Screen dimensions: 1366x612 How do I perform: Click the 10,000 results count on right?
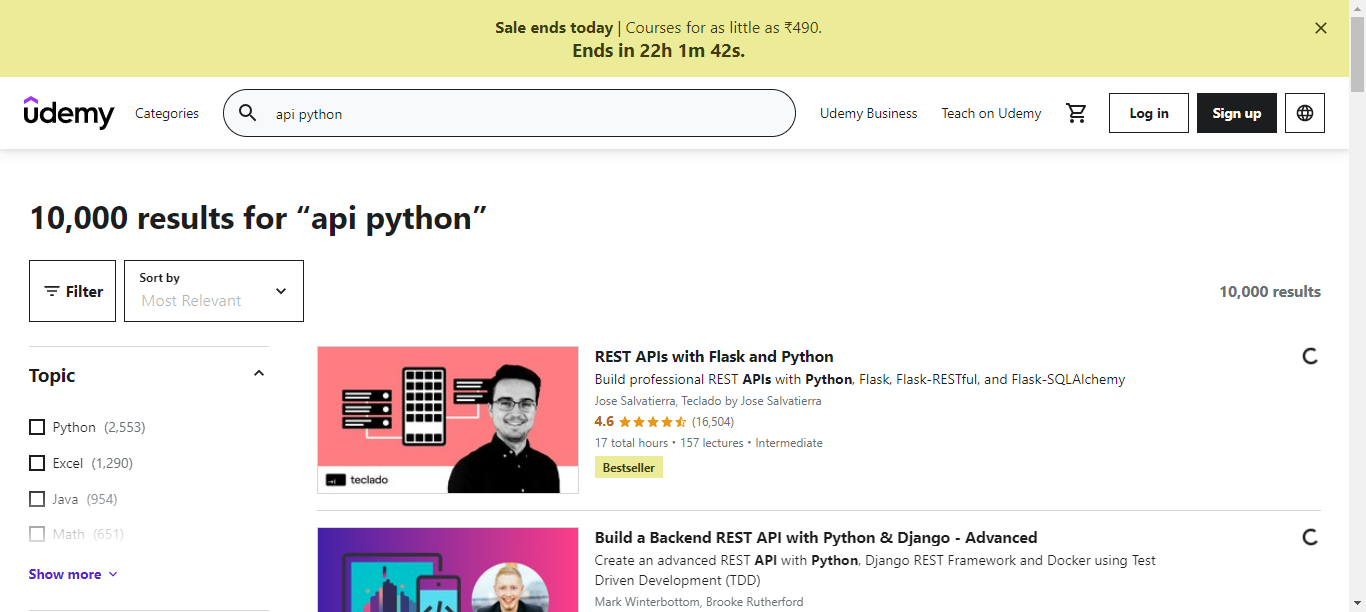pos(1270,291)
